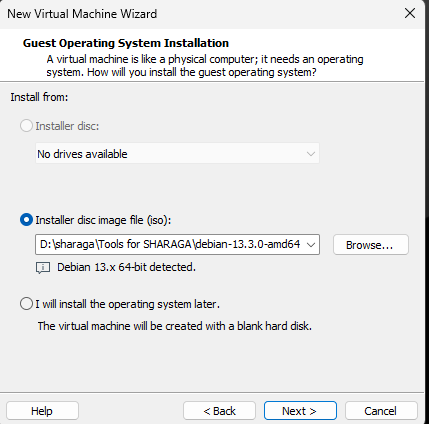Viewport: 429px width, 424px height.
Task: Open the No drives available dropdown
Action: click(x=177, y=154)
